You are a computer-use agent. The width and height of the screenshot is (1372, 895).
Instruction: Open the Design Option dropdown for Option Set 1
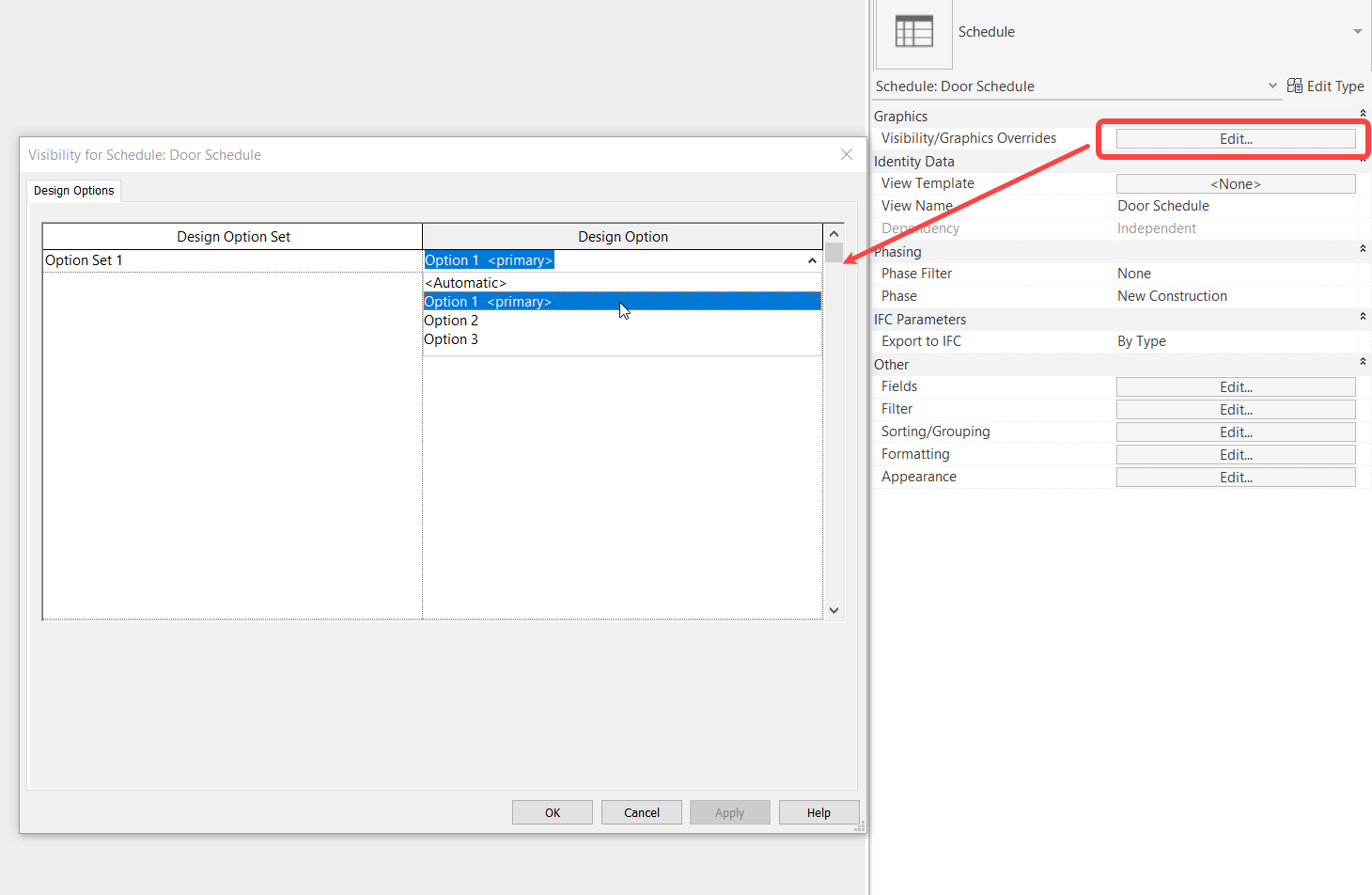click(810, 260)
